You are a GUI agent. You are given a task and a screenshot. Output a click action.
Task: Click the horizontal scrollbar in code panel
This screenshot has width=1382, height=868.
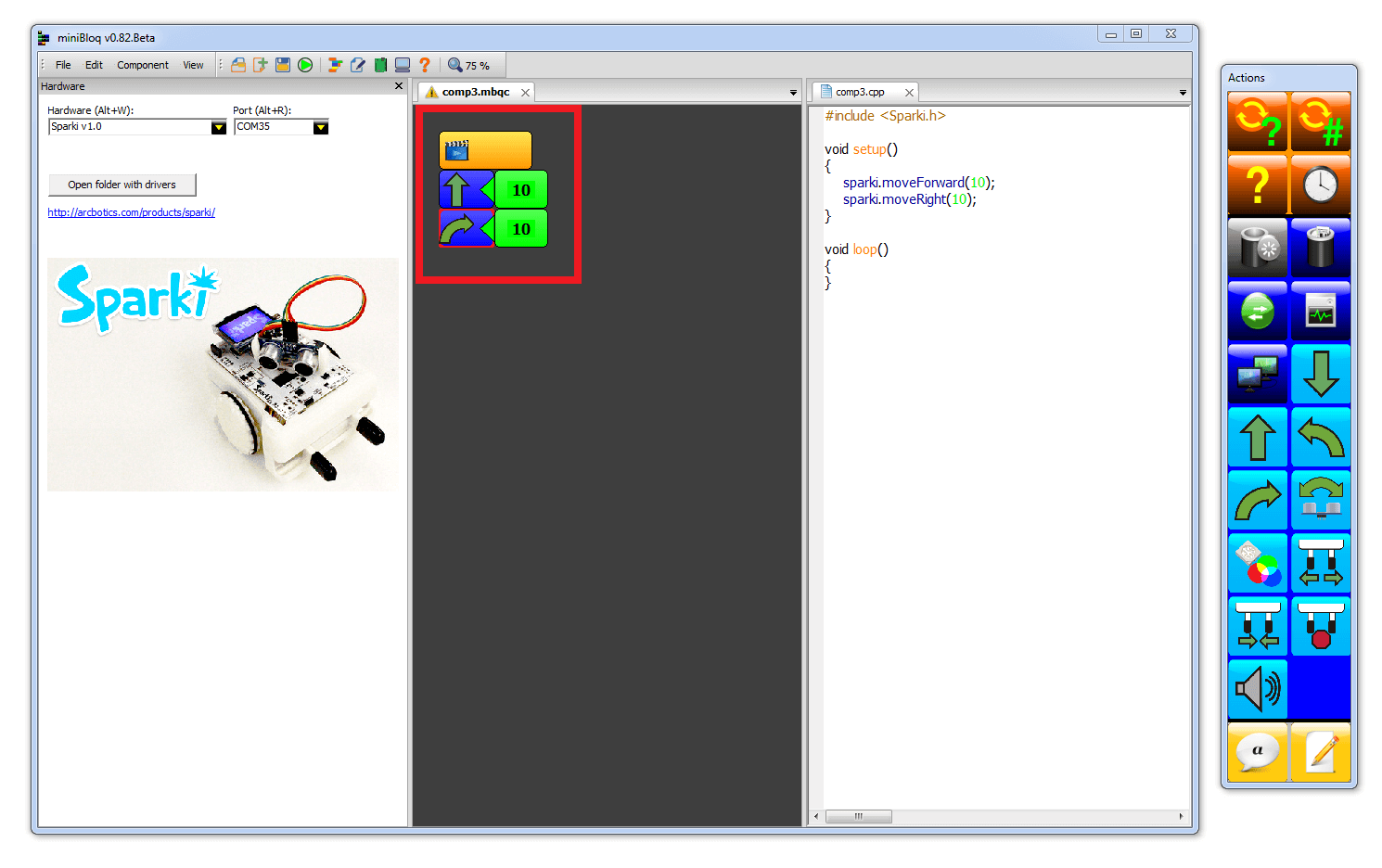858,816
